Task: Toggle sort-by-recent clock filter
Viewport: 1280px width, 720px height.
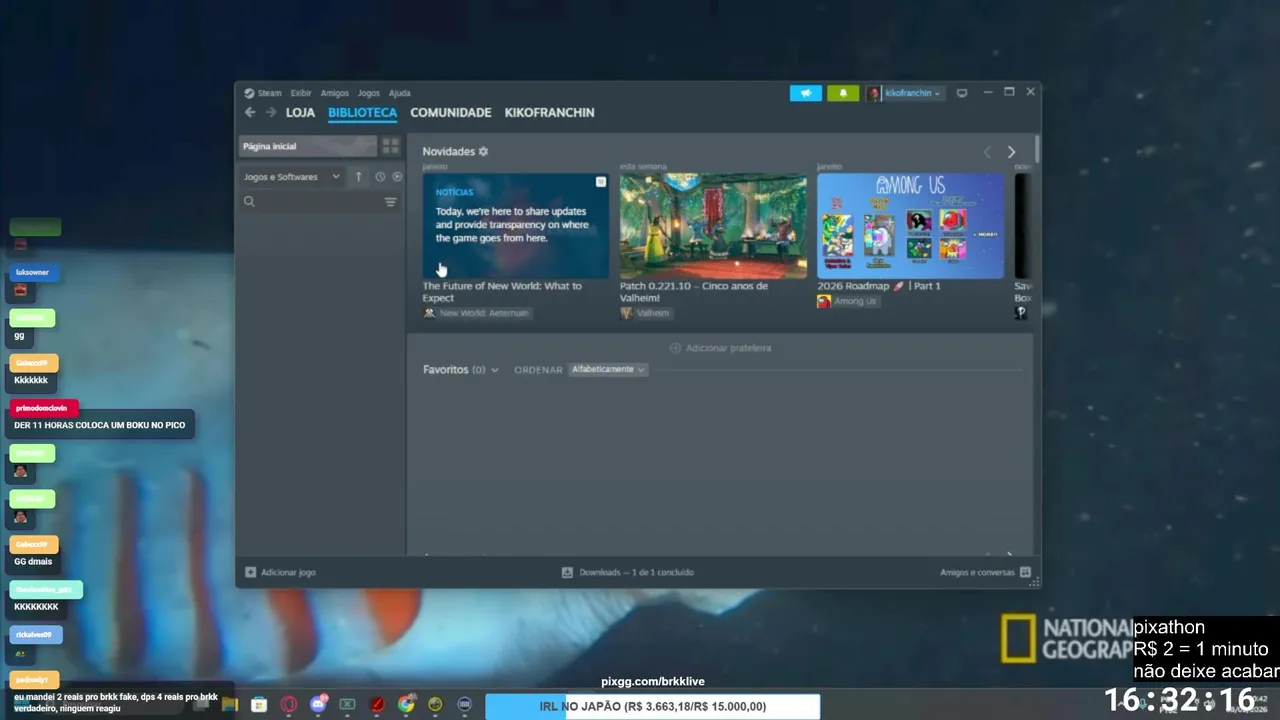Action: [380, 177]
